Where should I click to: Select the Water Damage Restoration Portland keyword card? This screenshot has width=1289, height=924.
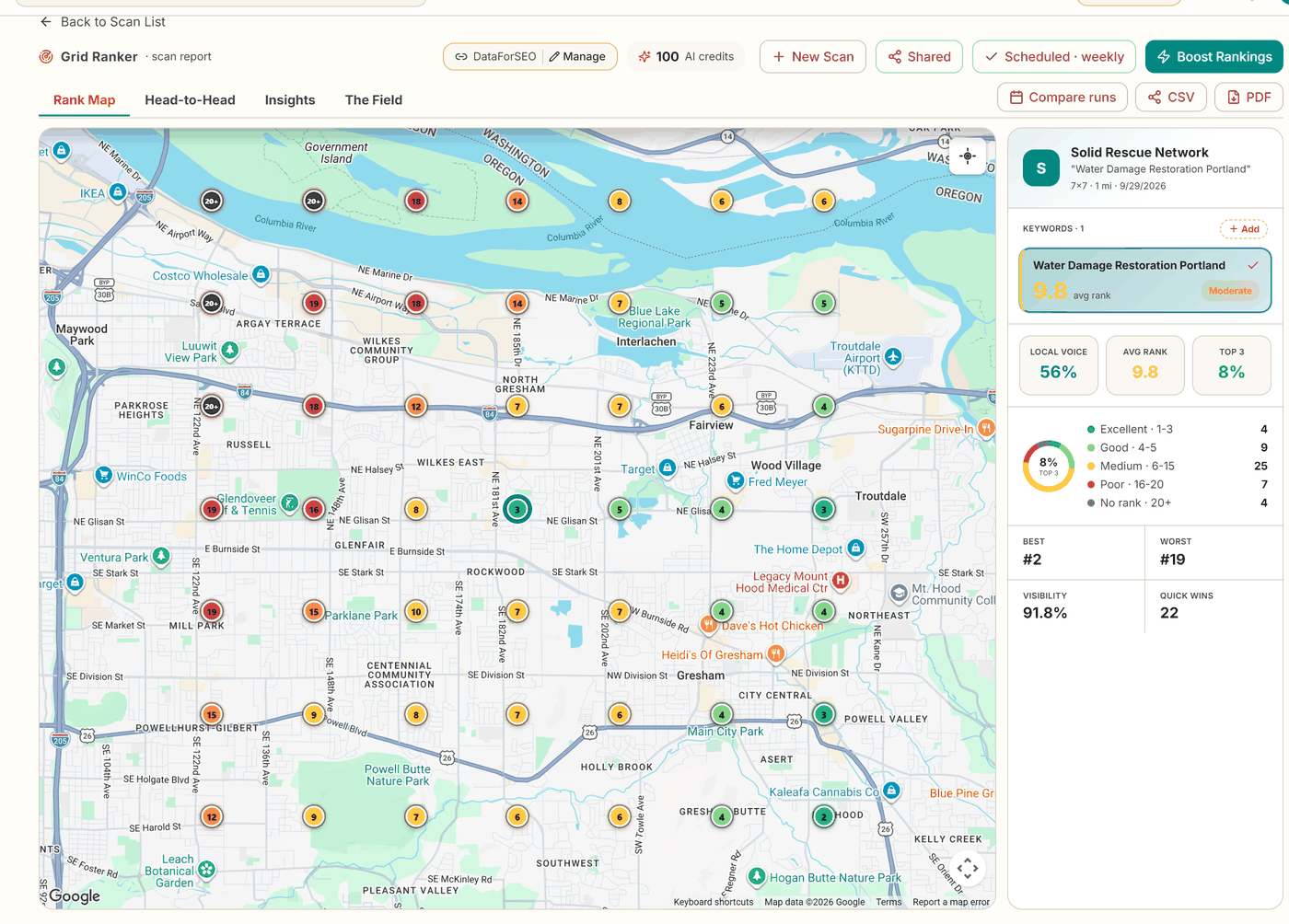click(1145, 280)
